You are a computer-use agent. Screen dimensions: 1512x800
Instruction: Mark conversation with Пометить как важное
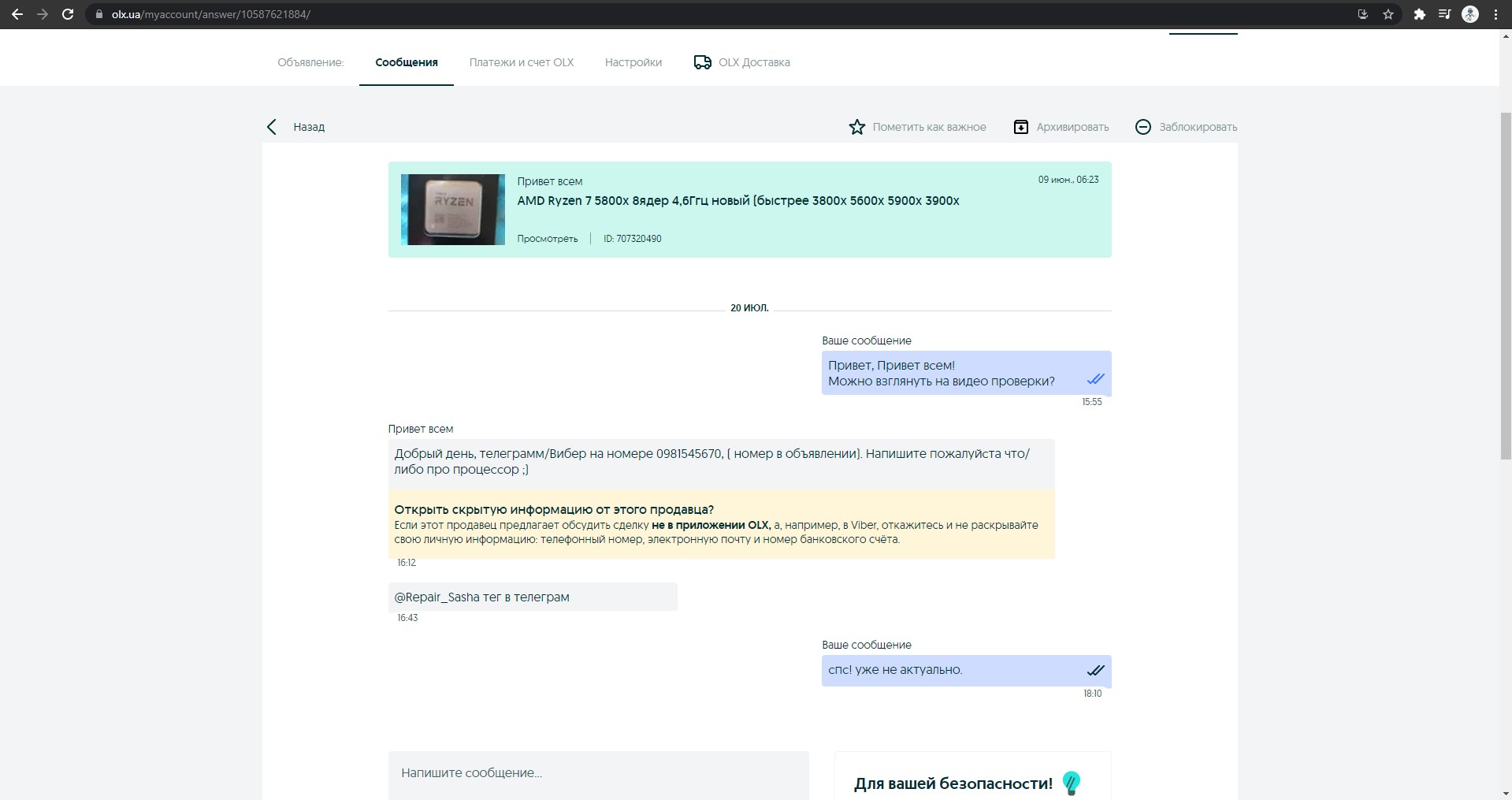coord(917,127)
